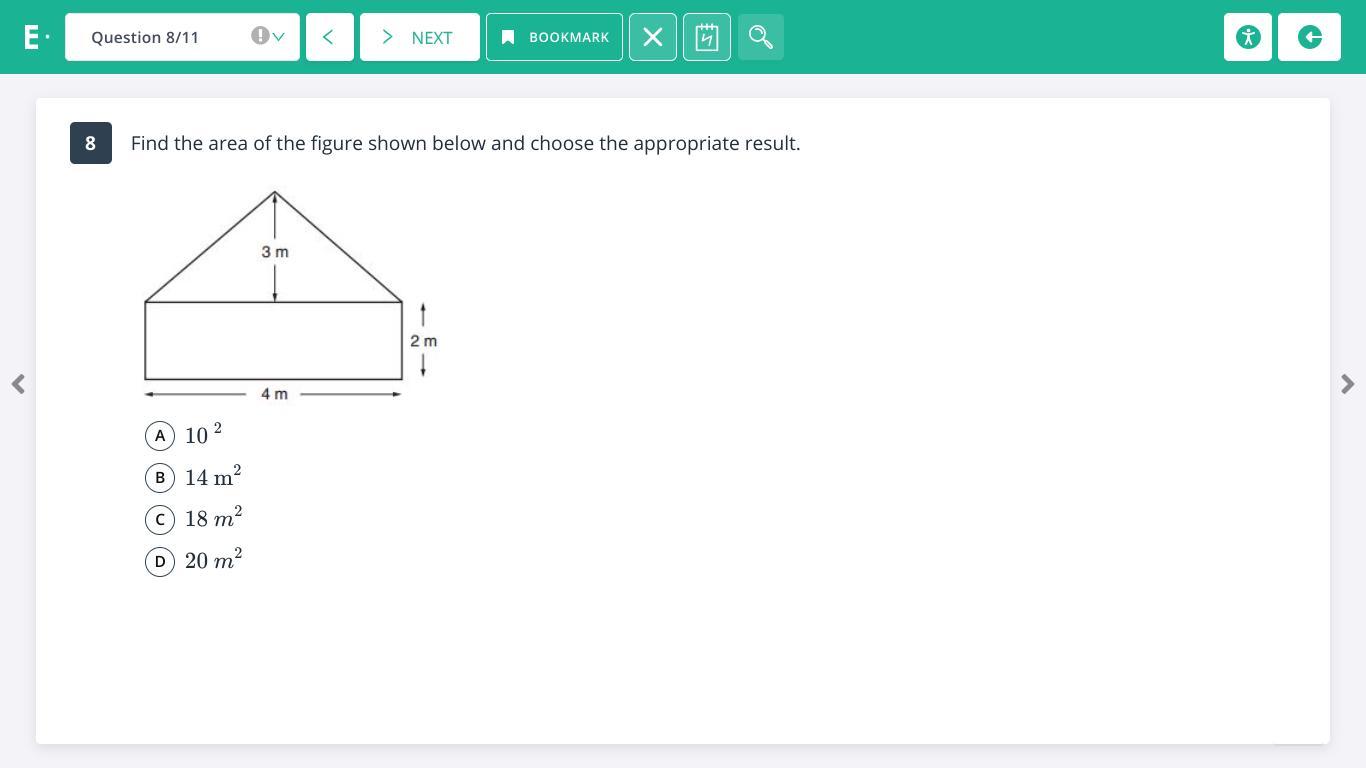The height and width of the screenshot is (768, 1366).
Task: Click right side page navigation arrow
Action: (x=1347, y=384)
